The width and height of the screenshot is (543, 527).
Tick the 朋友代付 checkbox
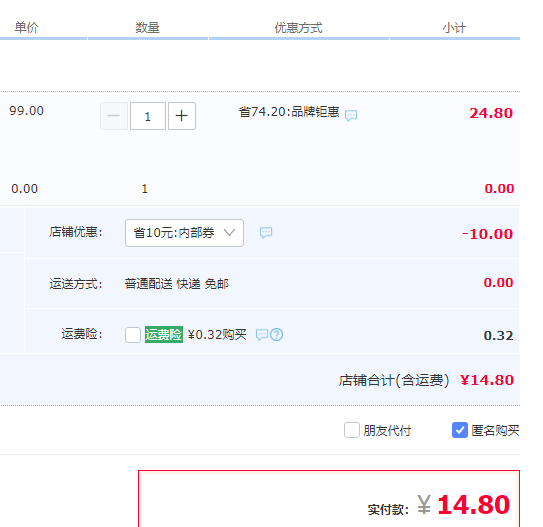point(352,430)
